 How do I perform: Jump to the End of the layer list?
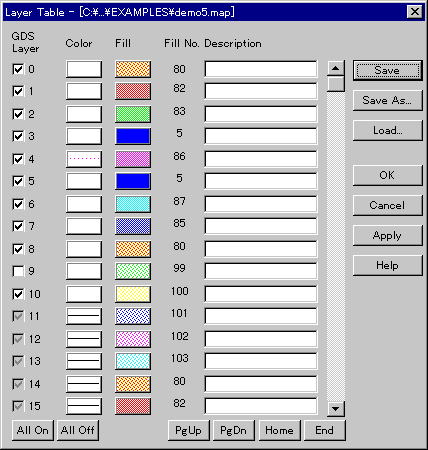(x=324, y=430)
